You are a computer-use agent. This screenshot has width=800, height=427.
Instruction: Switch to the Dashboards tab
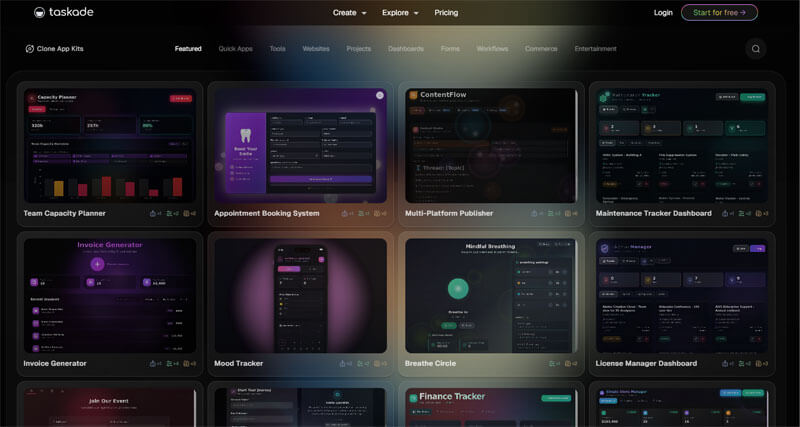pos(406,49)
